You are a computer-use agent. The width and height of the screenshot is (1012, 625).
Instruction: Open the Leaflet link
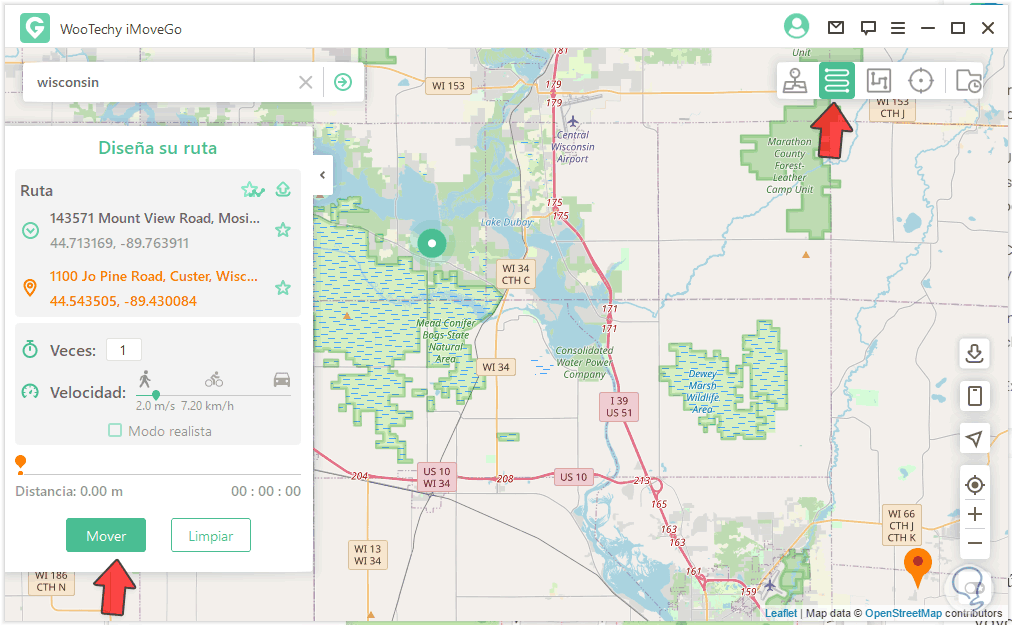(x=781, y=613)
